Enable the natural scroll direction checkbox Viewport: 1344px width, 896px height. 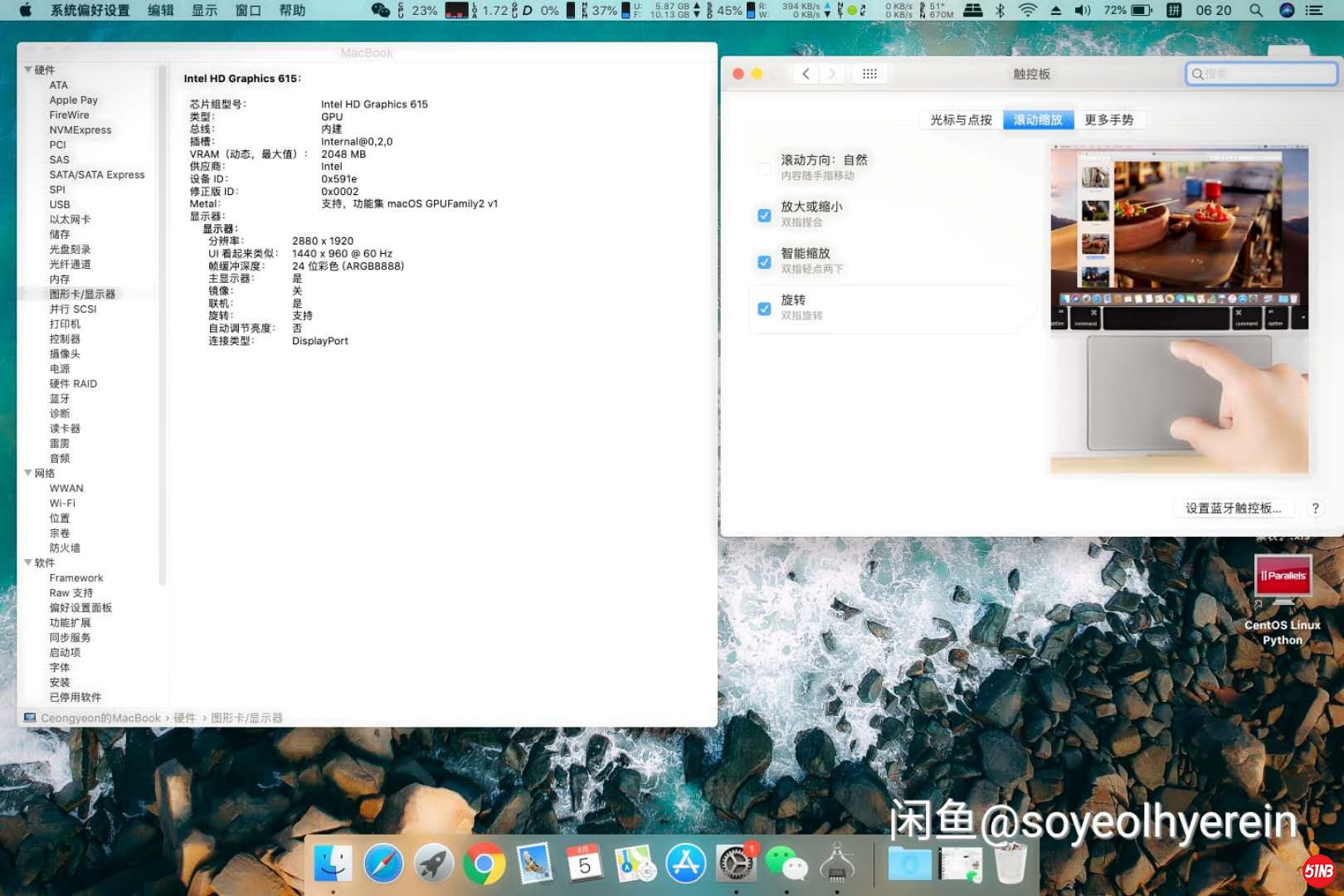pyautogui.click(x=764, y=168)
